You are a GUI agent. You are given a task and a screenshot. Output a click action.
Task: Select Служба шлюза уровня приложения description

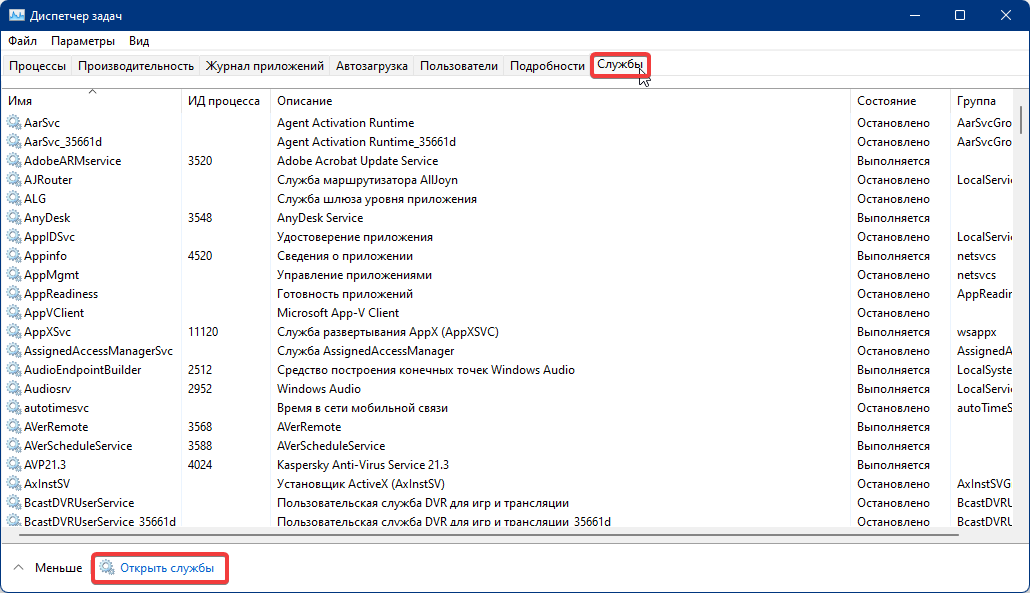(376, 198)
